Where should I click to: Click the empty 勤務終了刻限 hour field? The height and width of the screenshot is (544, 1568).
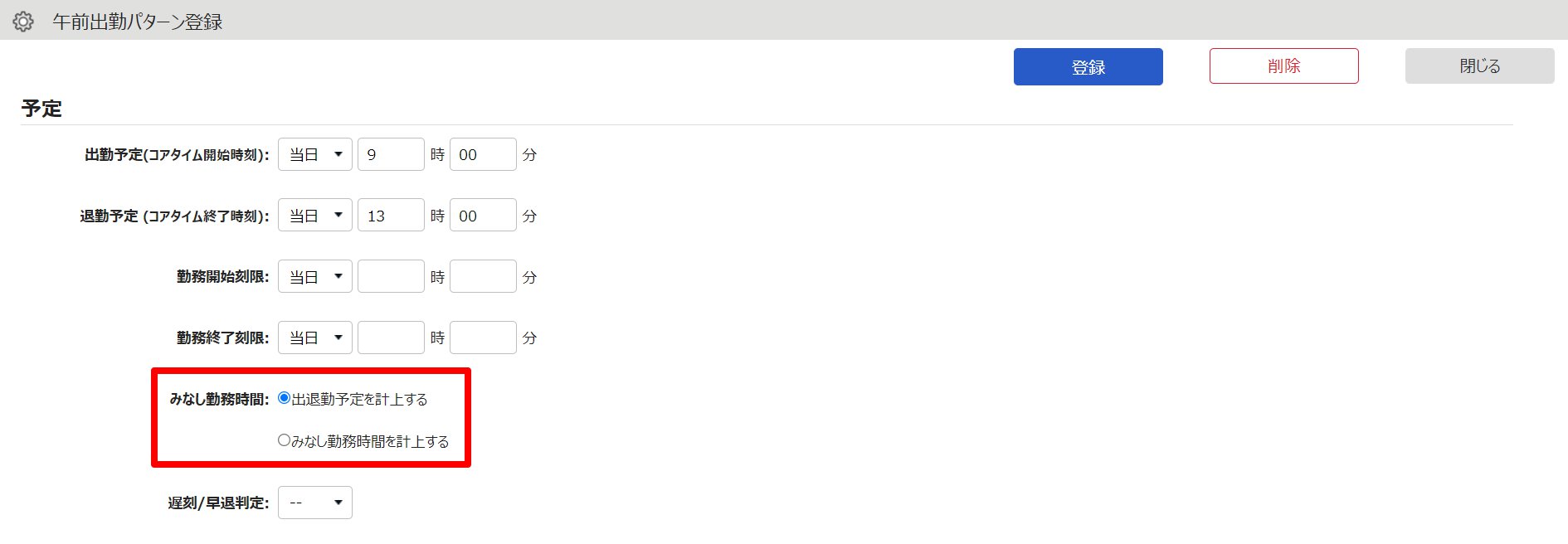click(391, 338)
